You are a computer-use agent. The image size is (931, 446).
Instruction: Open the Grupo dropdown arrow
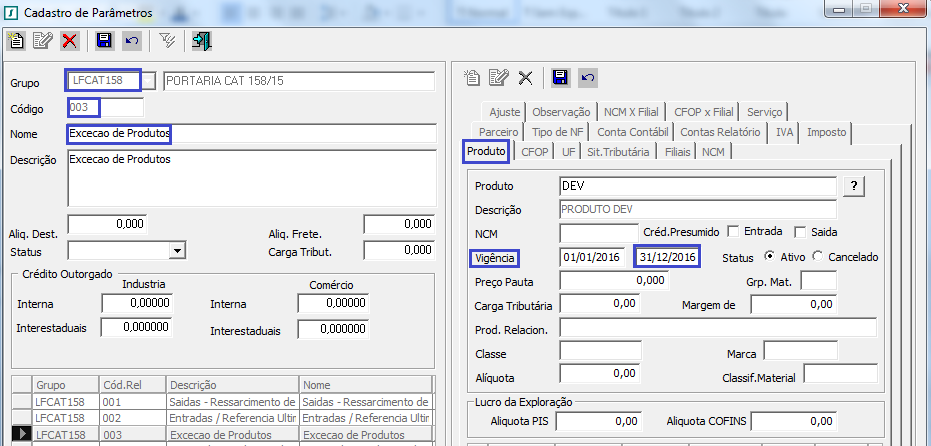point(148,81)
